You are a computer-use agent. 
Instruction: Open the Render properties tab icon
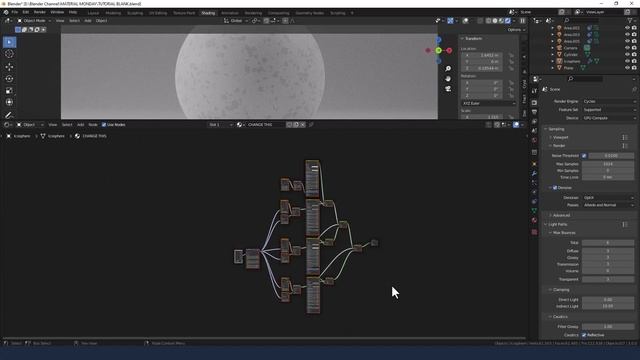[x=534, y=102]
